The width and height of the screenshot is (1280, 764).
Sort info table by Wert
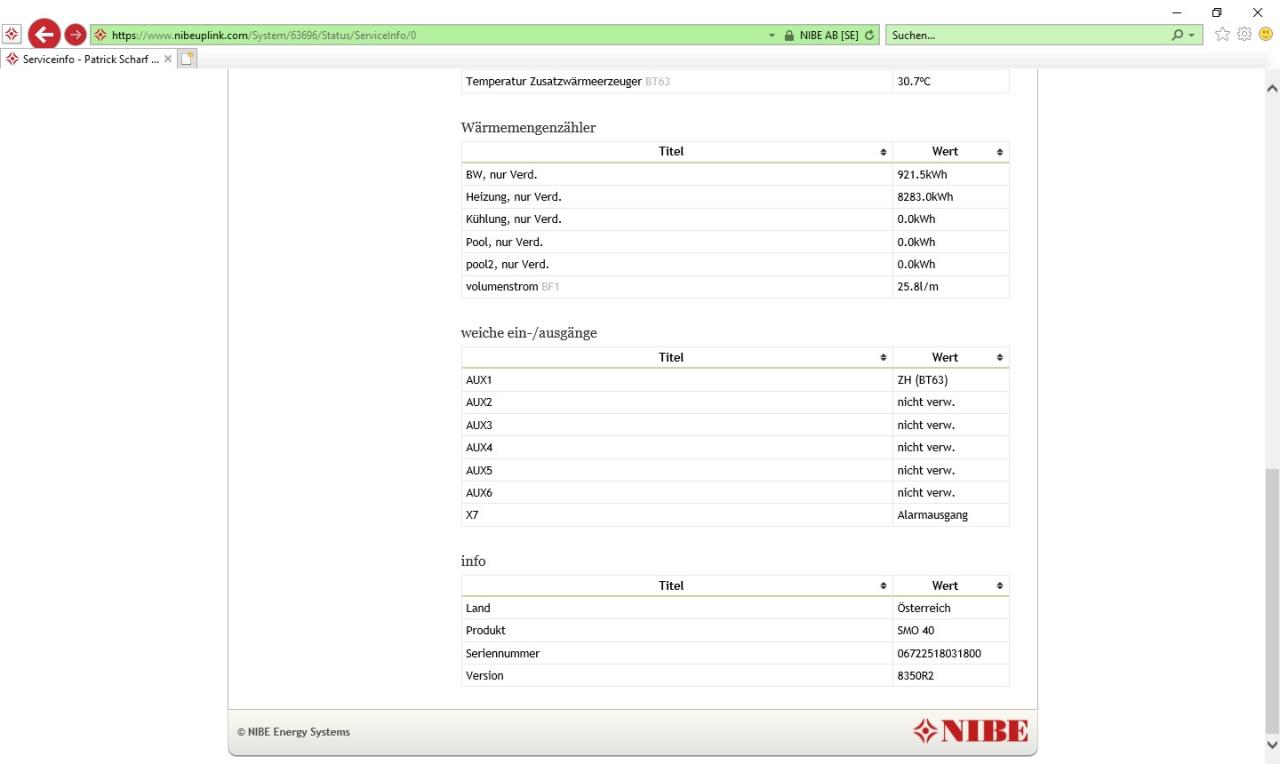(x=950, y=586)
